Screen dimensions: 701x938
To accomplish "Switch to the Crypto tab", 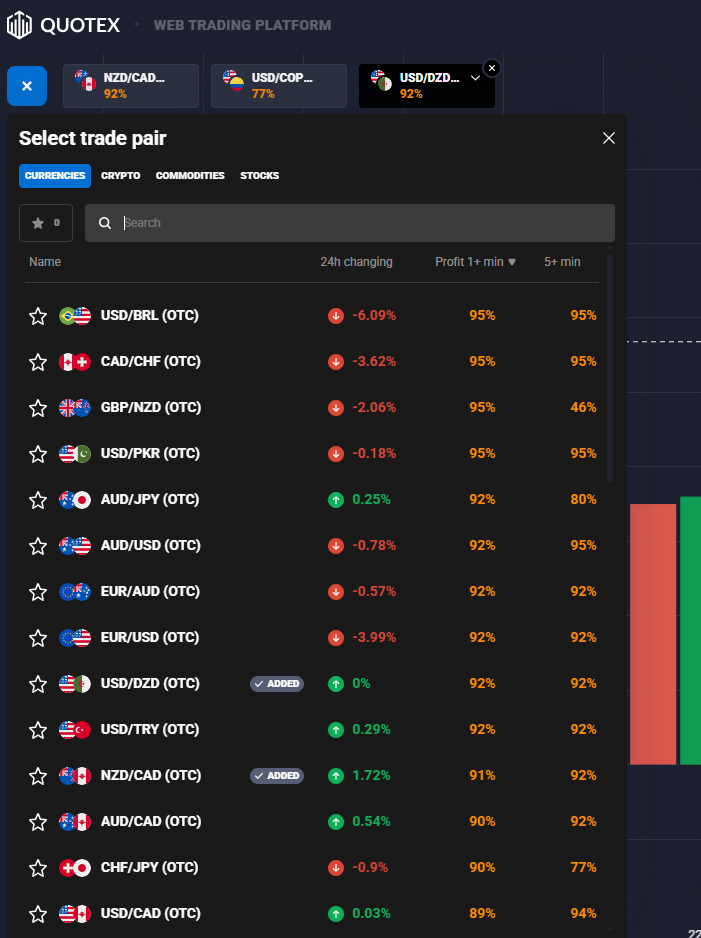I will click(121, 176).
